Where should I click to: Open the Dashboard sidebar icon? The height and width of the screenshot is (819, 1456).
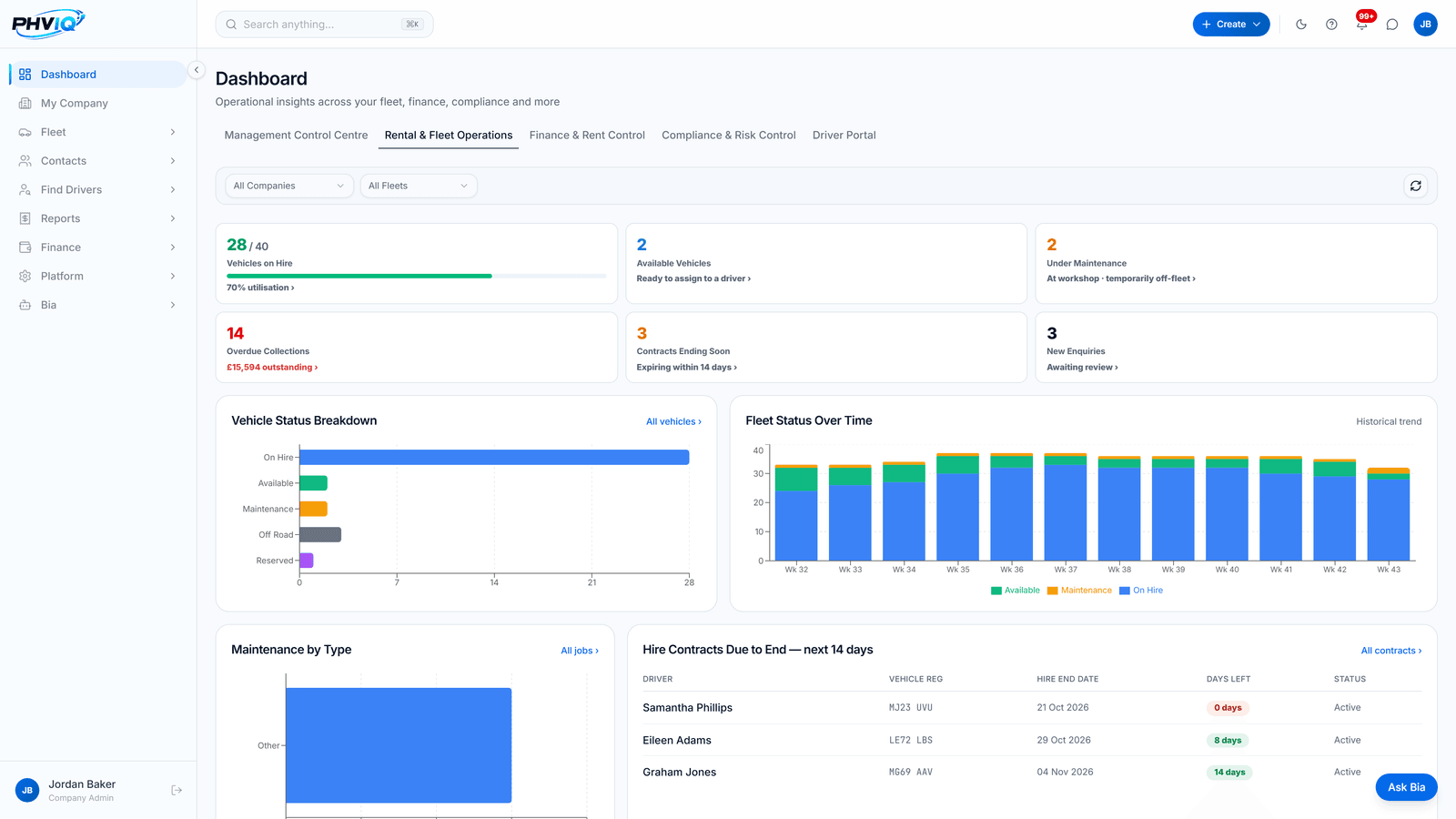pos(25,75)
